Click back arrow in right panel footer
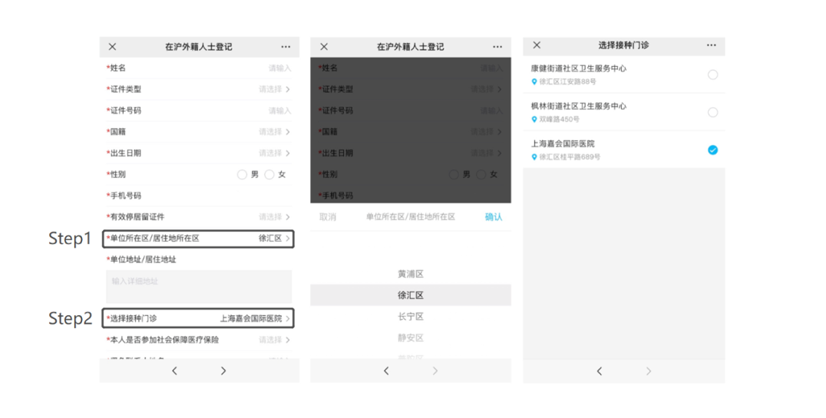Image resolution: width=826 pixels, height=418 pixels. 599,371
